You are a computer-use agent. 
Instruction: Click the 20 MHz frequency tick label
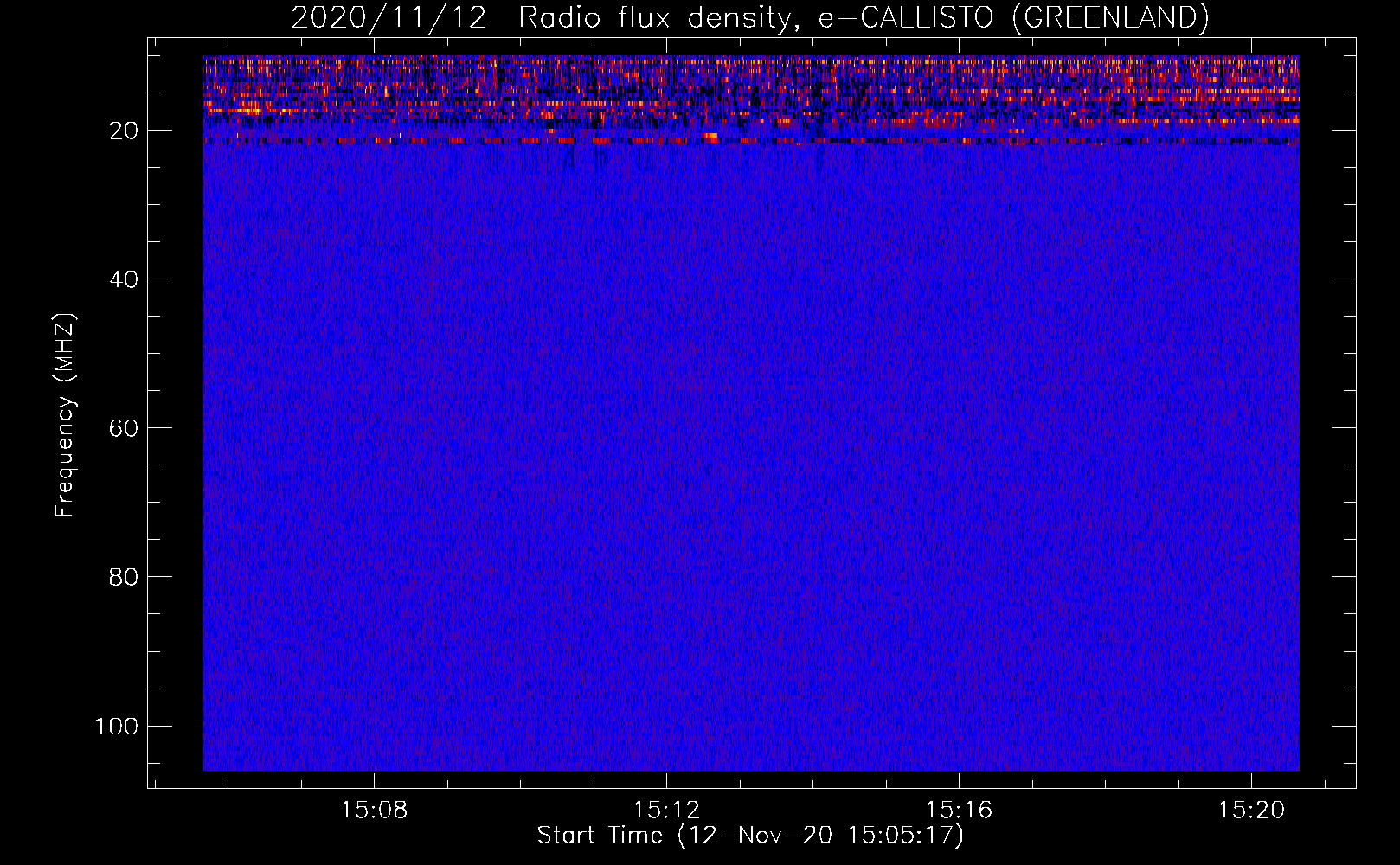click(x=124, y=131)
